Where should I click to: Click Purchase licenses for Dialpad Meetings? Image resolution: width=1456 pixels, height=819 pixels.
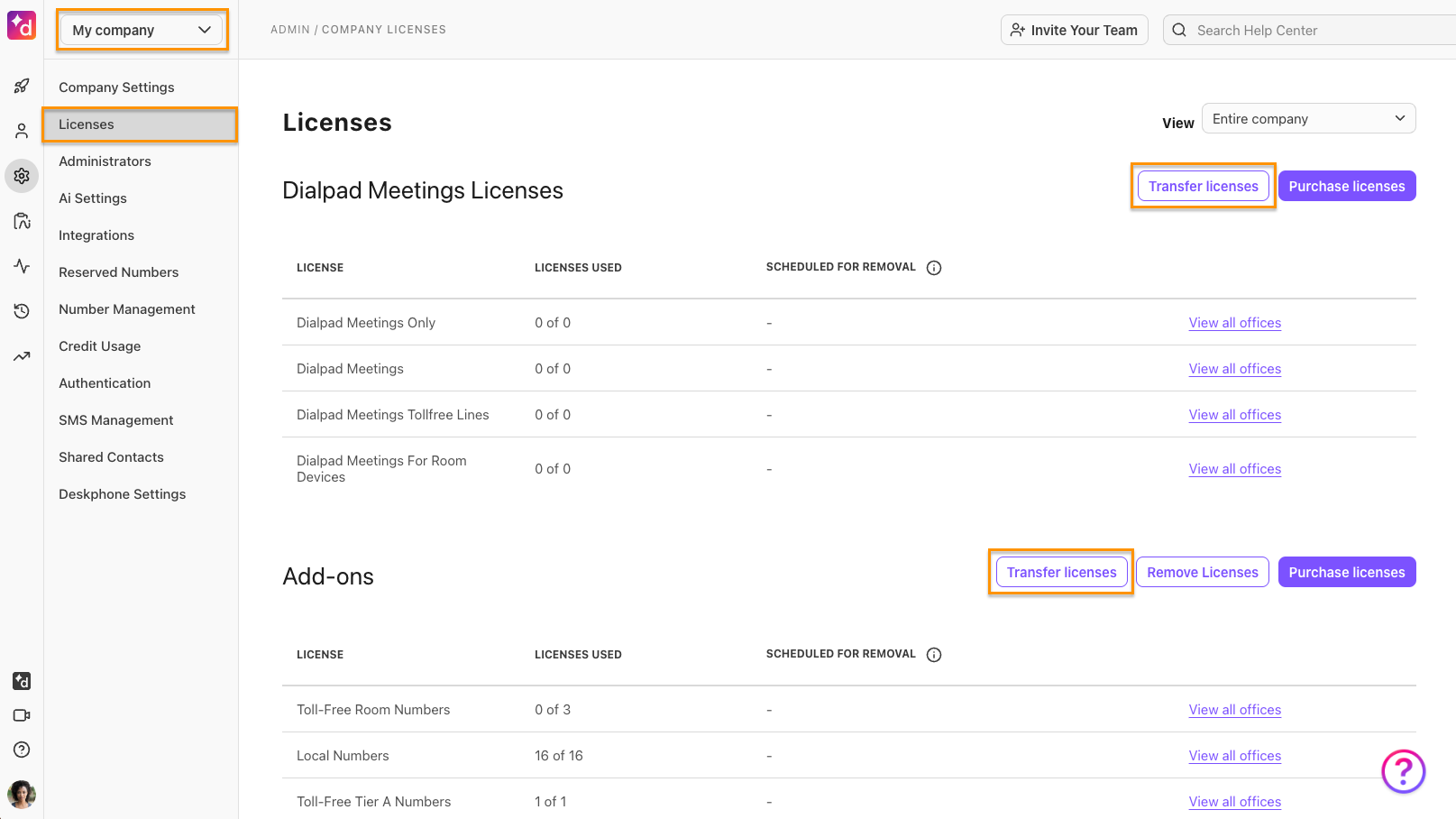point(1347,186)
